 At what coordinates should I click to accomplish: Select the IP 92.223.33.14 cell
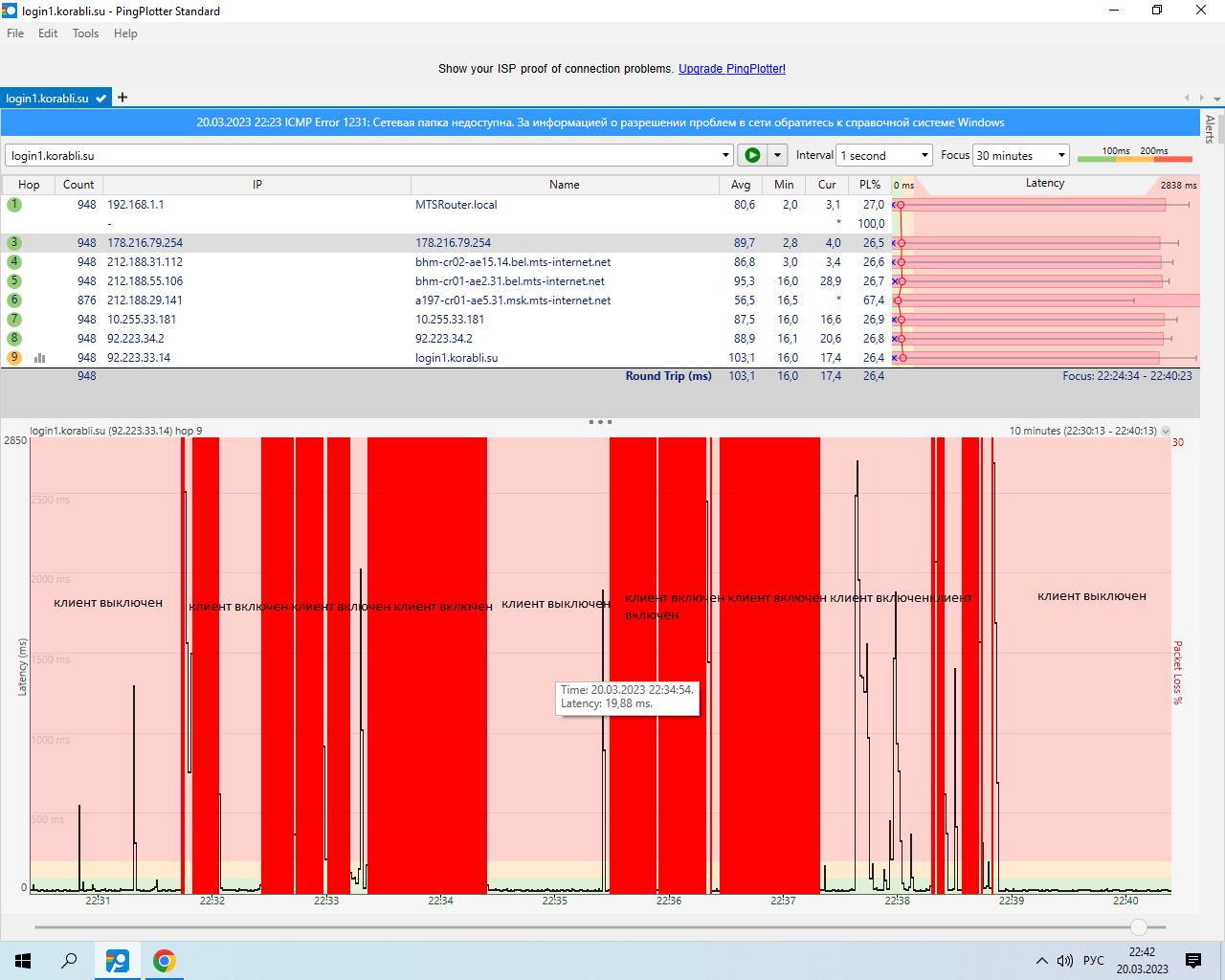tap(139, 358)
